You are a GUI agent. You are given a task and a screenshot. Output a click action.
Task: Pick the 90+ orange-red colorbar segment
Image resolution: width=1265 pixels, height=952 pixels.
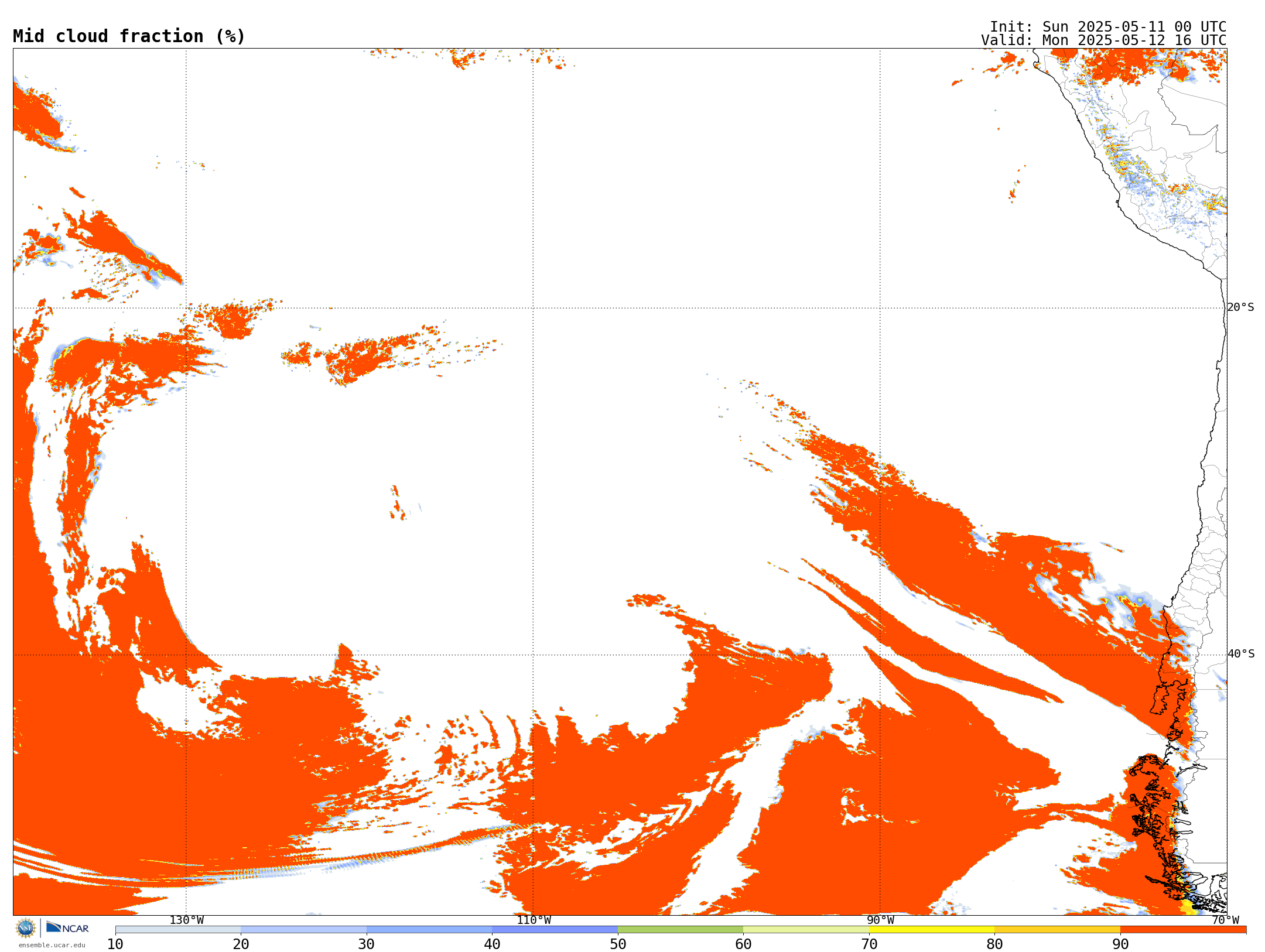click(x=1183, y=930)
